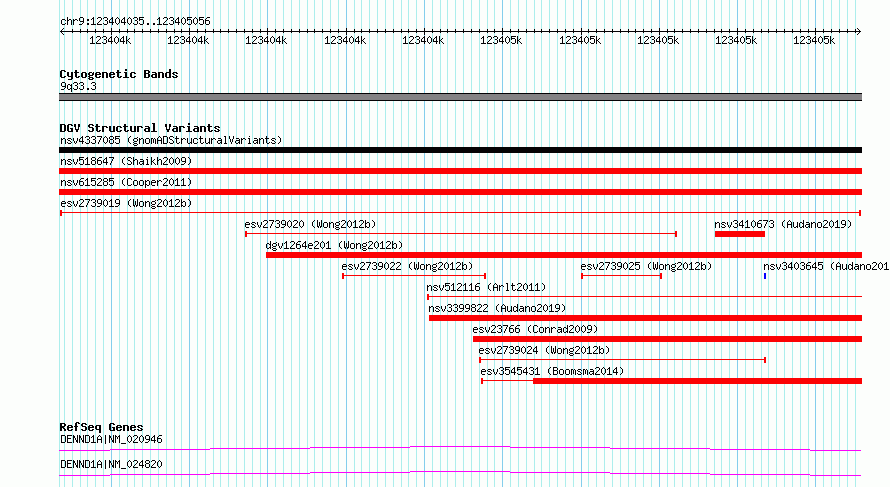Click the thin red line of nsv512116
The width and height of the screenshot is (890, 487).
click(x=644, y=297)
